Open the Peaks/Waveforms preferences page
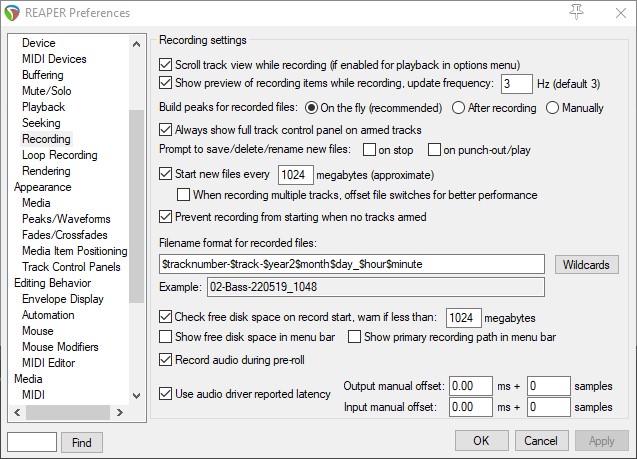The height and width of the screenshot is (459, 637). coord(66,219)
